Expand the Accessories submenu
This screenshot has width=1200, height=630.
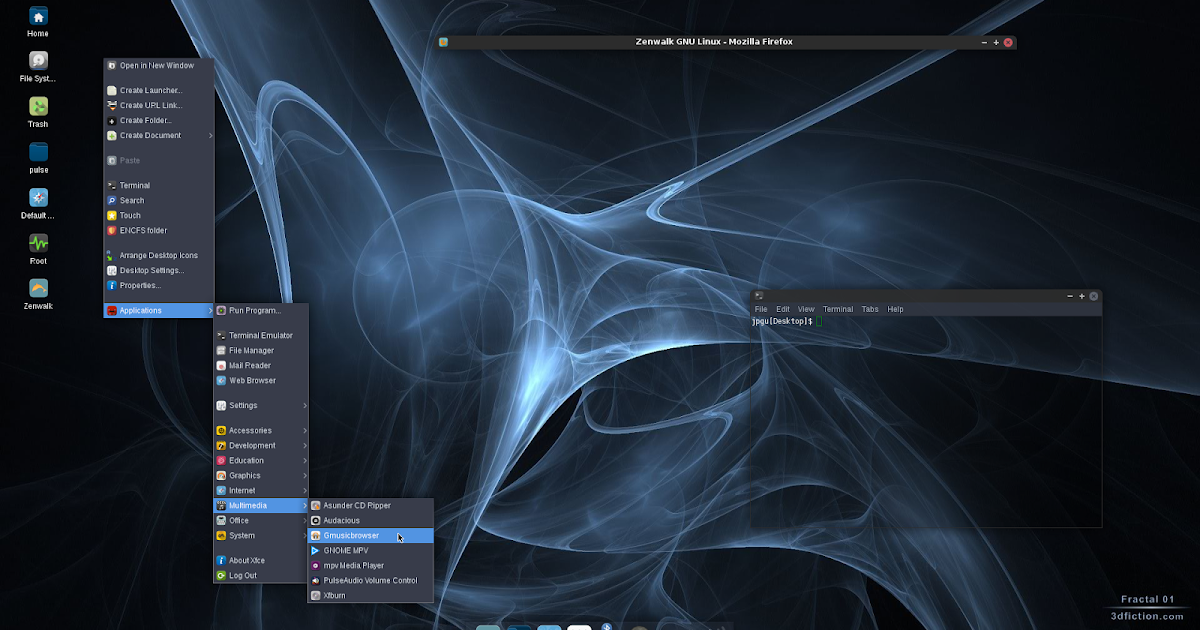click(x=248, y=430)
